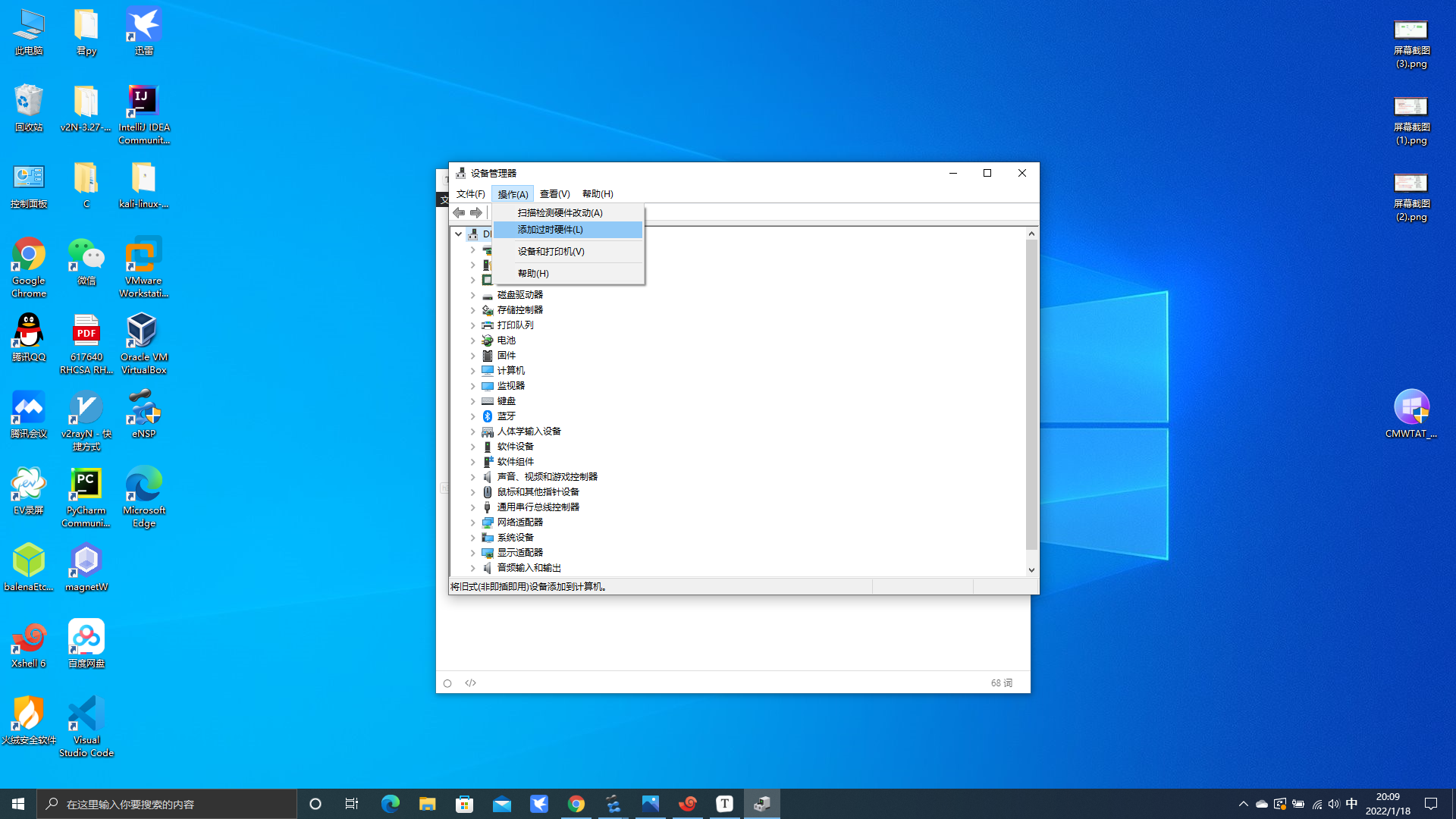
Task: Open PyCharm Community from desktop
Action: tap(86, 484)
